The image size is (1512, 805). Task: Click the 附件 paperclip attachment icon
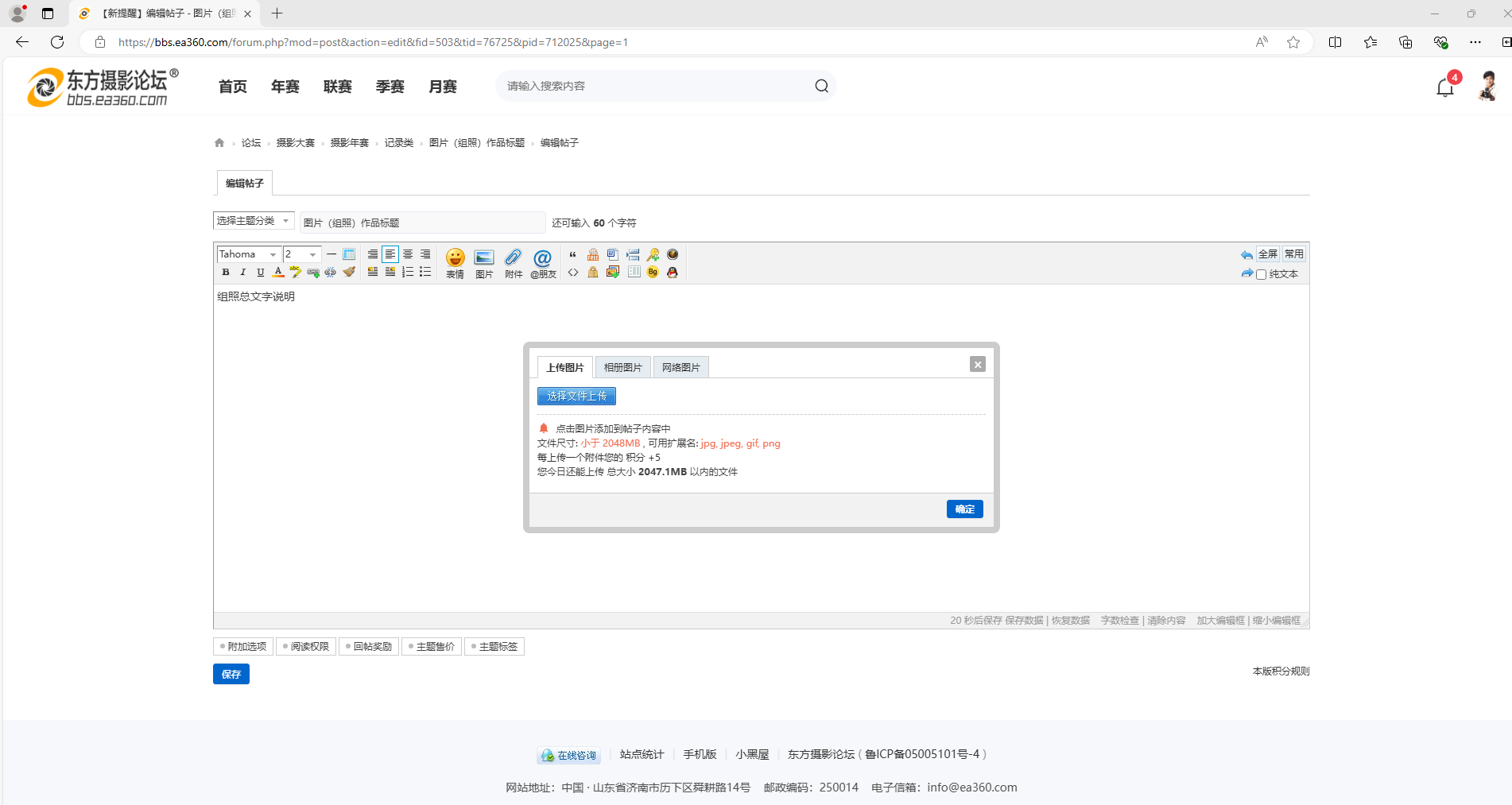[x=514, y=262]
